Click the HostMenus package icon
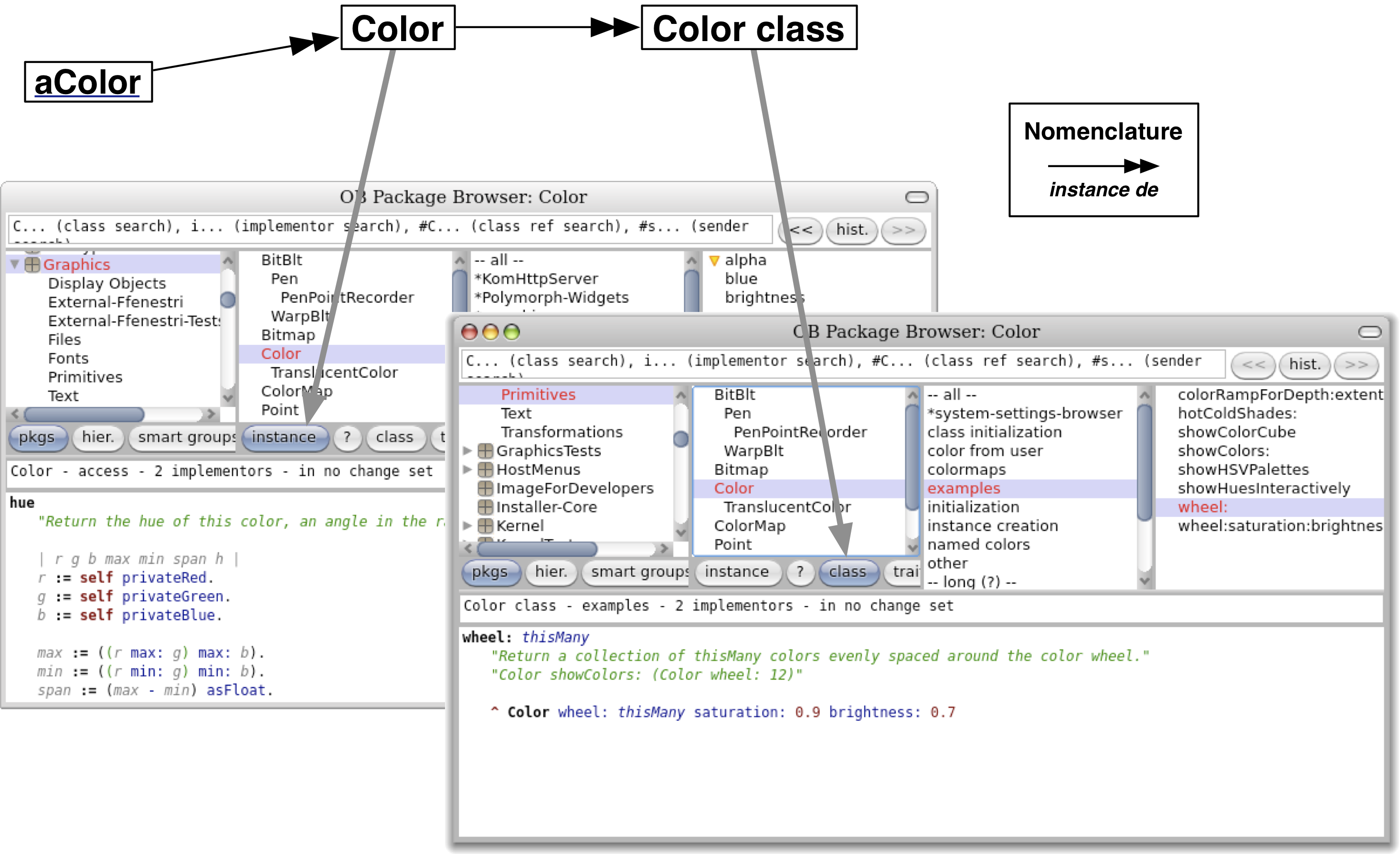 (x=485, y=470)
